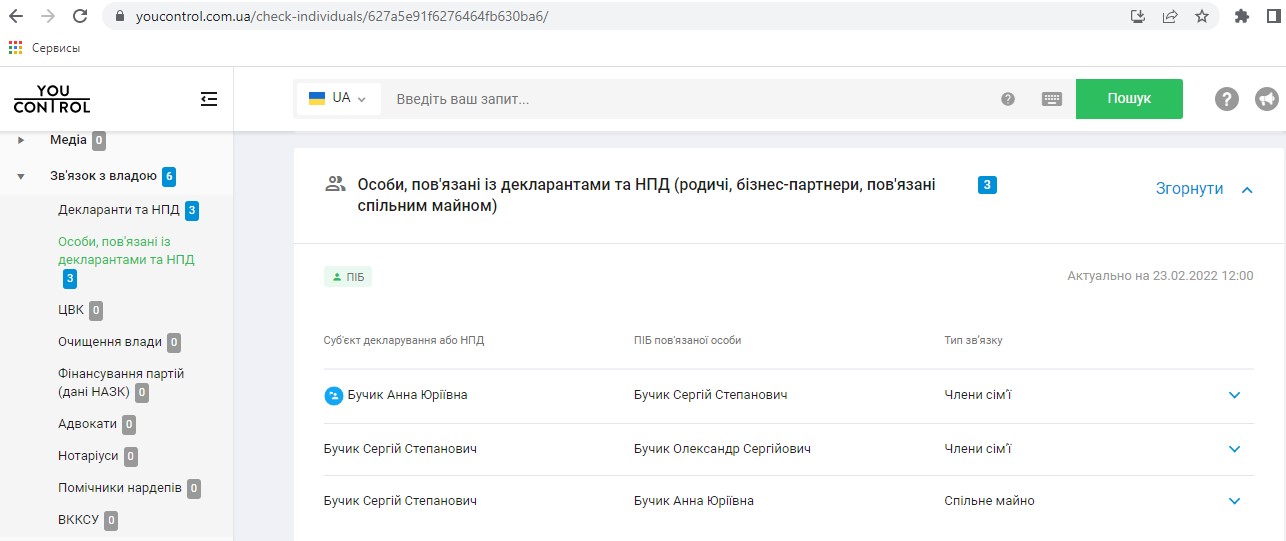Open Фінансування партій (дані НАЗК) item

pyautogui.click(x=120, y=382)
